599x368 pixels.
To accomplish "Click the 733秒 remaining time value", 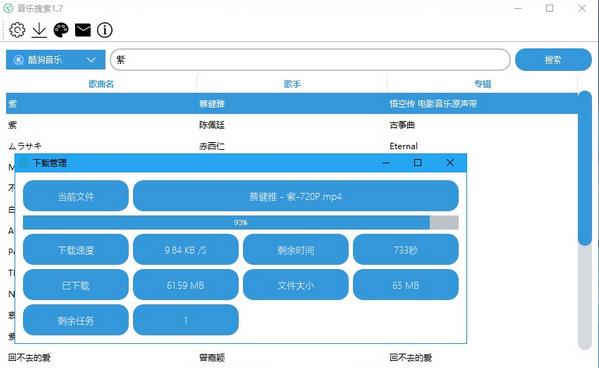I will pos(406,250).
